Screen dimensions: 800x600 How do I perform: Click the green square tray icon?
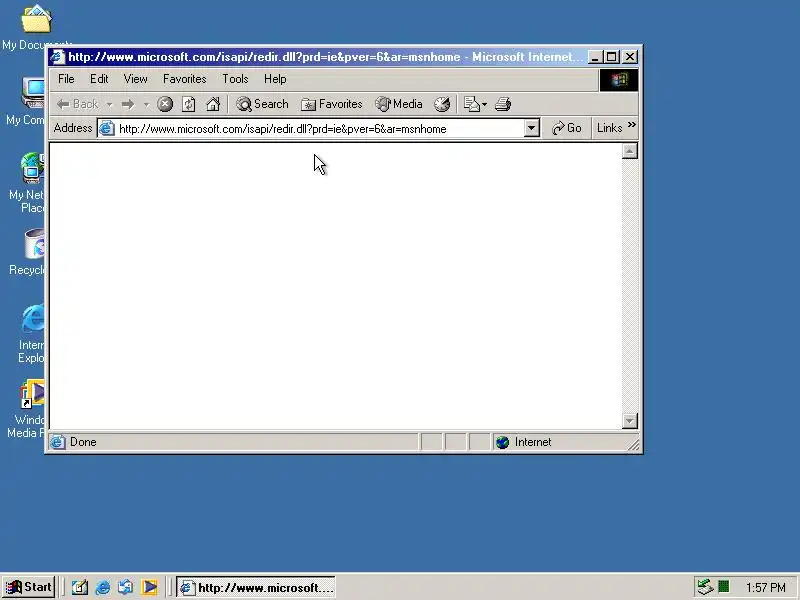723,586
